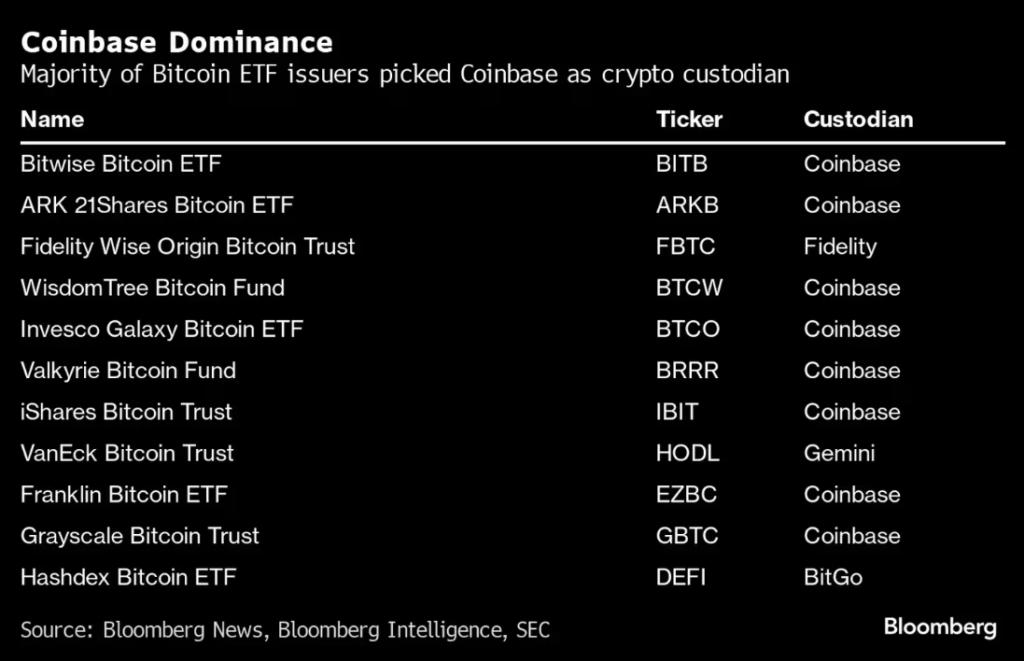1024x661 pixels.
Task: Click Valkyrie Bitcoin Fund name
Action: [x=128, y=371]
